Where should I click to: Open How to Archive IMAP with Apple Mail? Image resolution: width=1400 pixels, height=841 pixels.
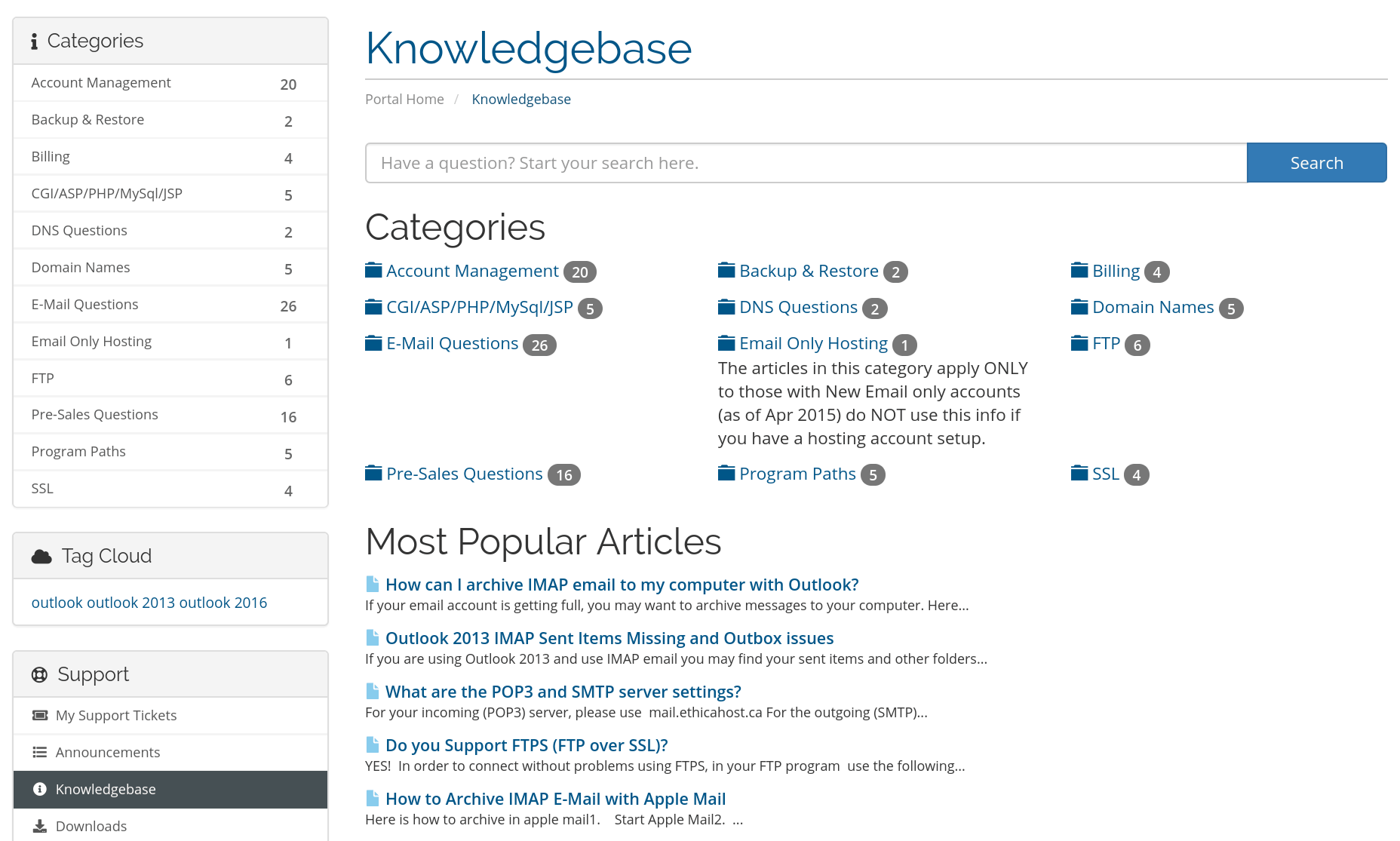556,799
